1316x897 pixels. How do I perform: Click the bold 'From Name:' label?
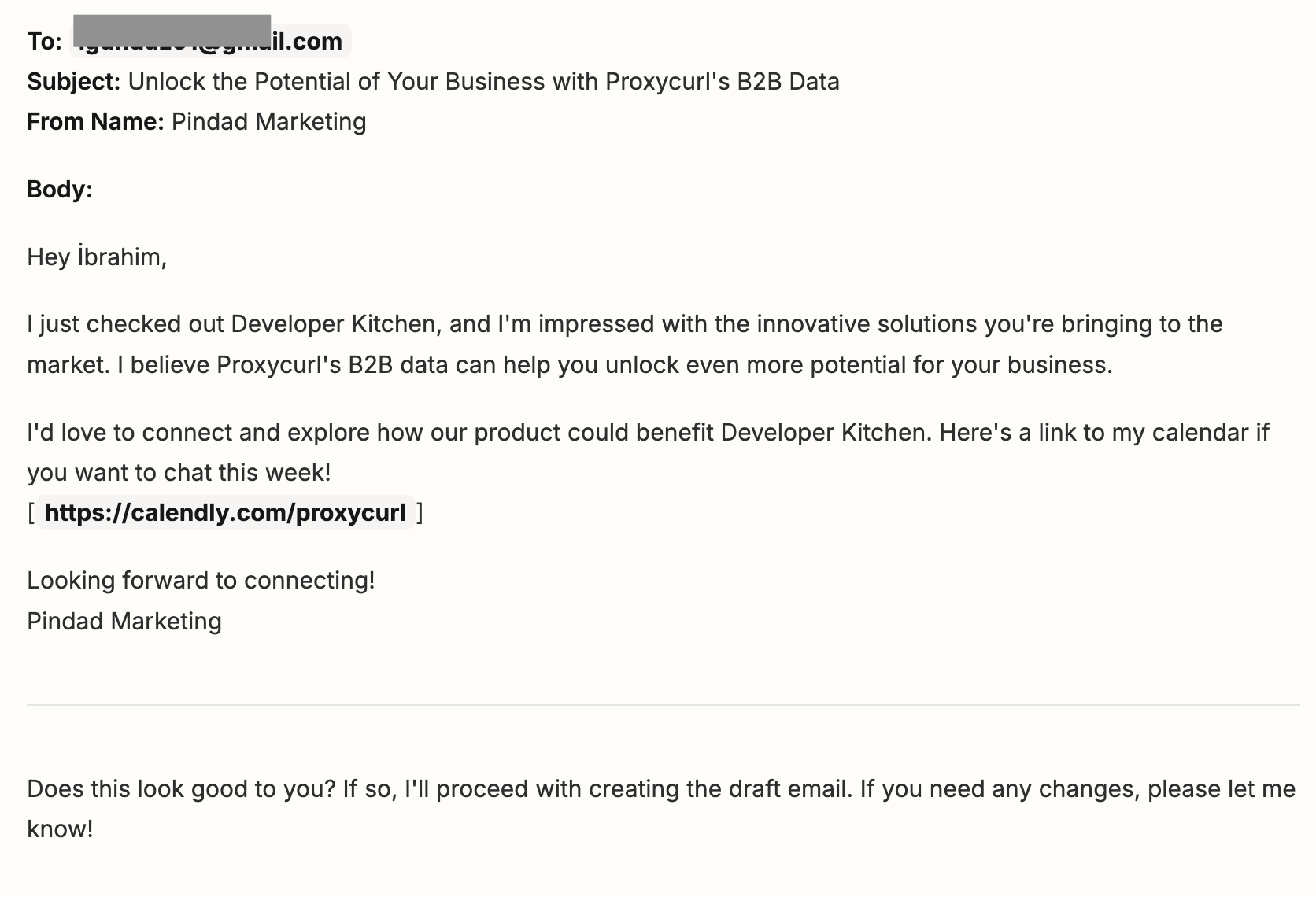pyautogui.click(x=95, y=122)
